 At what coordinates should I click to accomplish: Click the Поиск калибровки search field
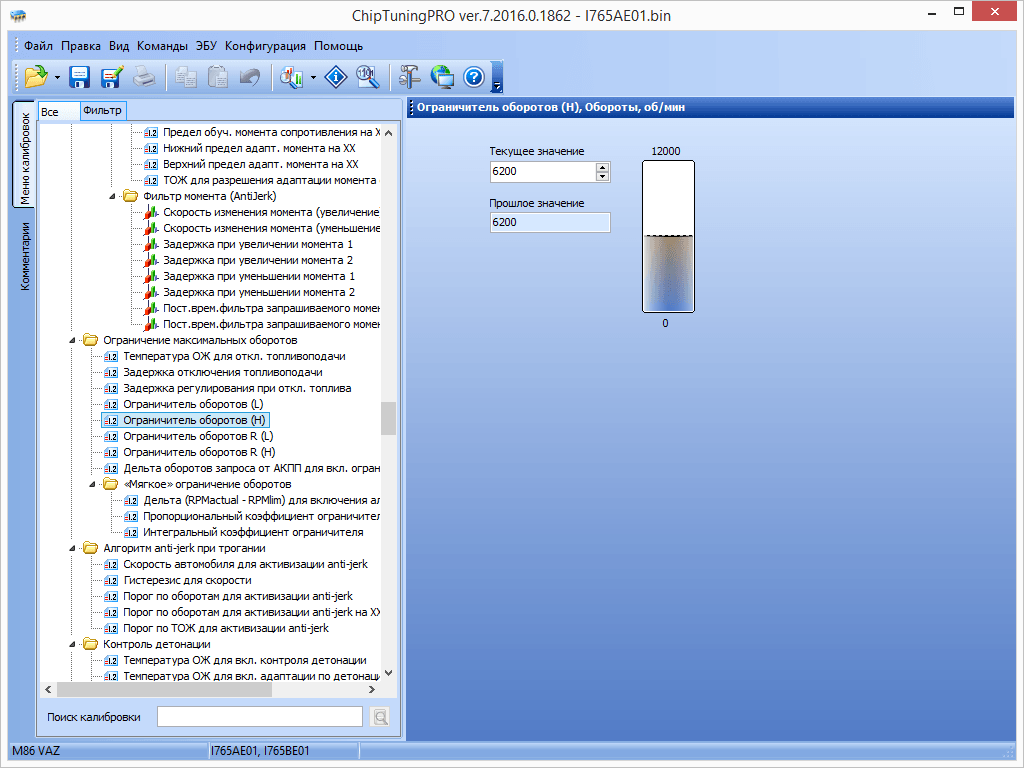tap(260, 716)
